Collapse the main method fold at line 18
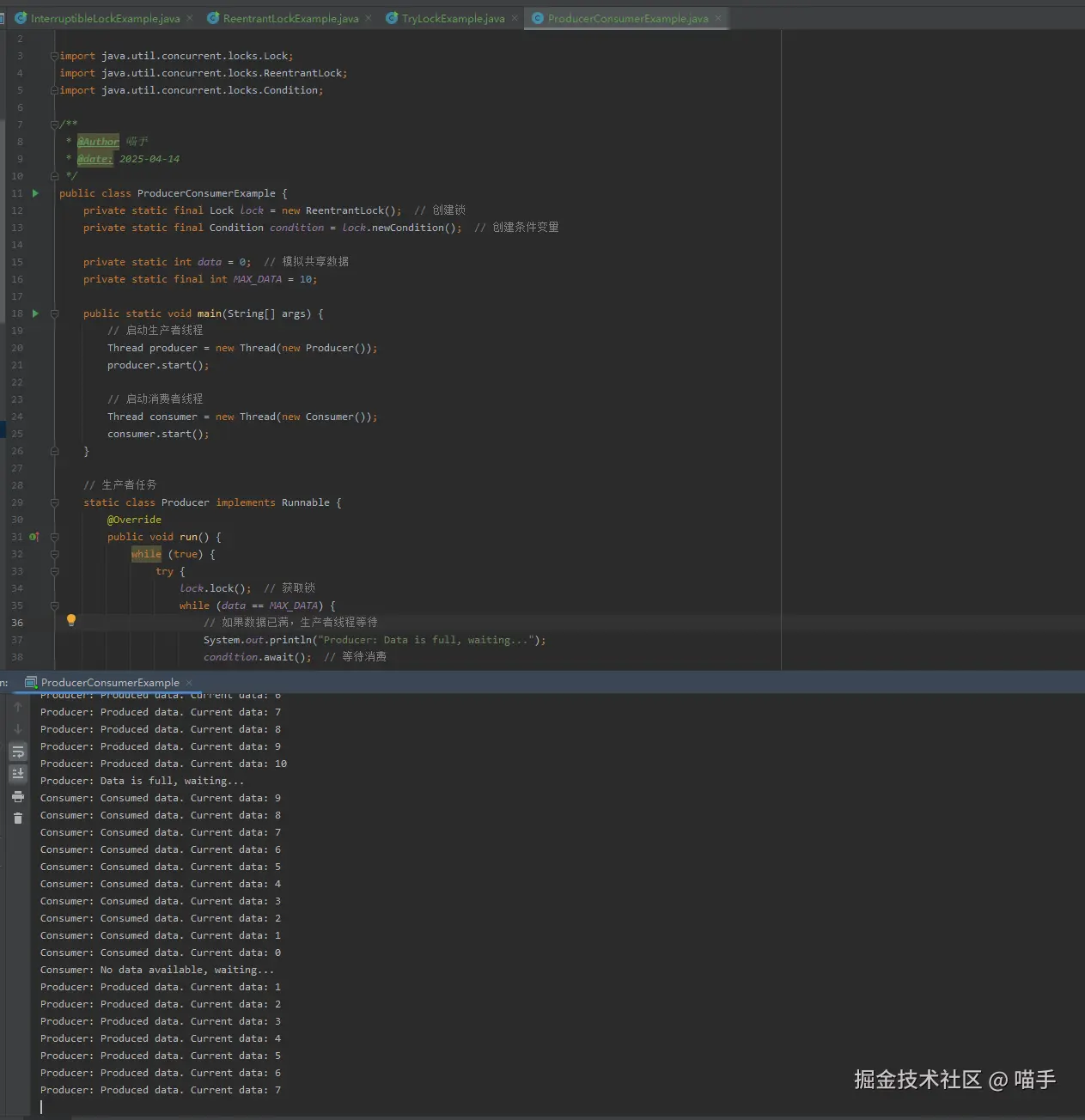Image resolution: width=1085 pixels, height=1120 pixels. tap(54, 313)
